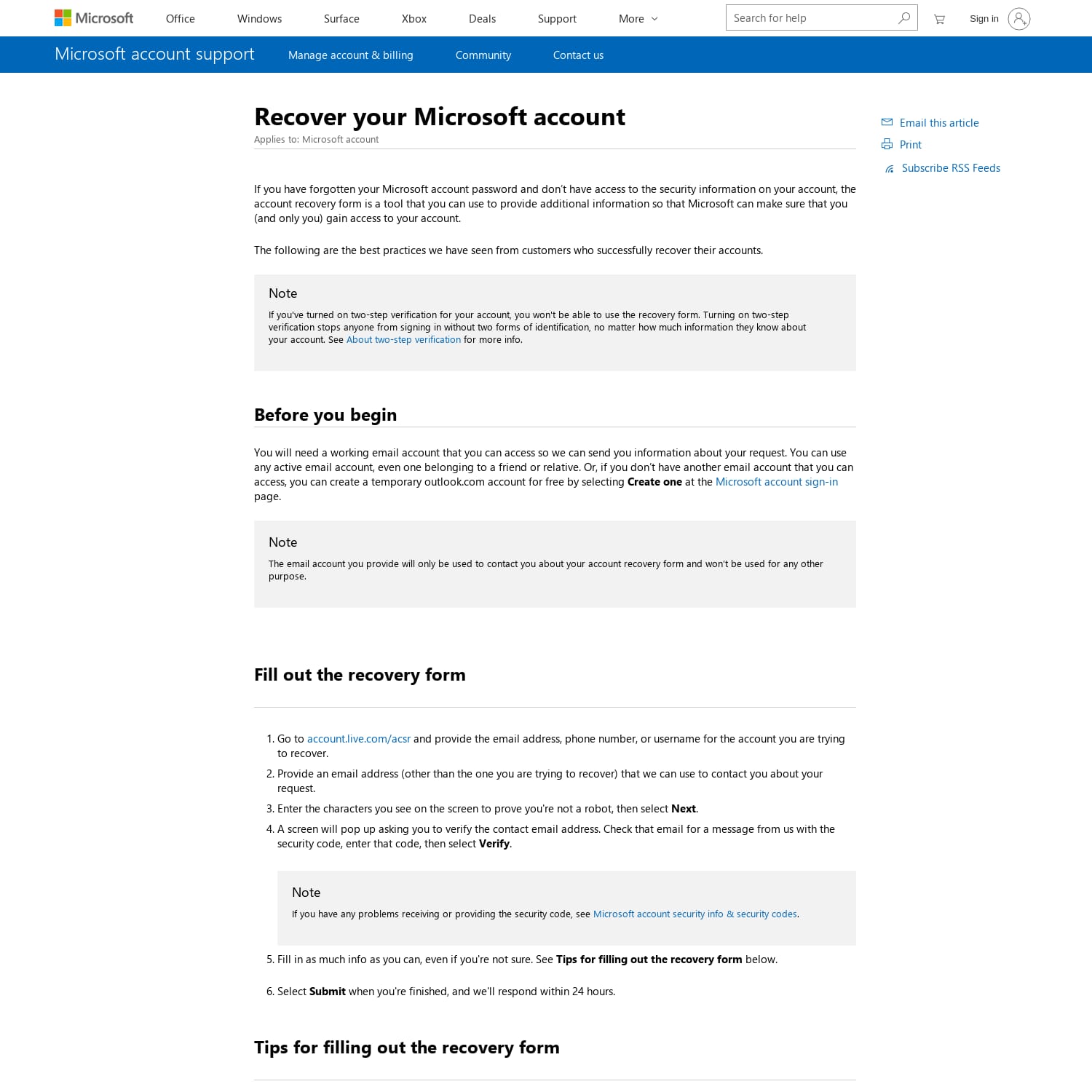Open Microsoft account sign-in link
1092x1092 pixels.
(777, 482)
